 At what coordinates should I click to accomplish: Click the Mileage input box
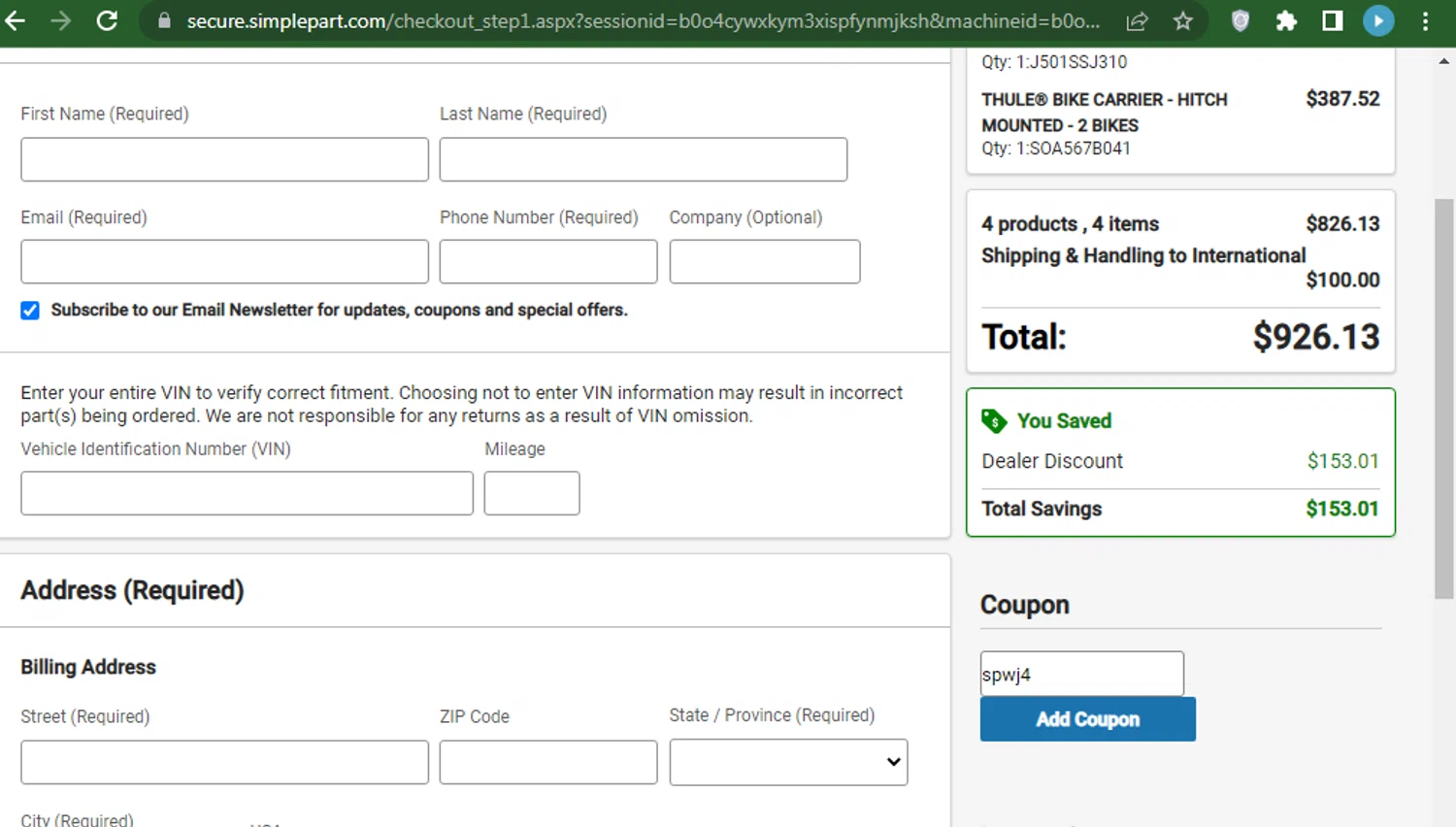click(532, 493)
